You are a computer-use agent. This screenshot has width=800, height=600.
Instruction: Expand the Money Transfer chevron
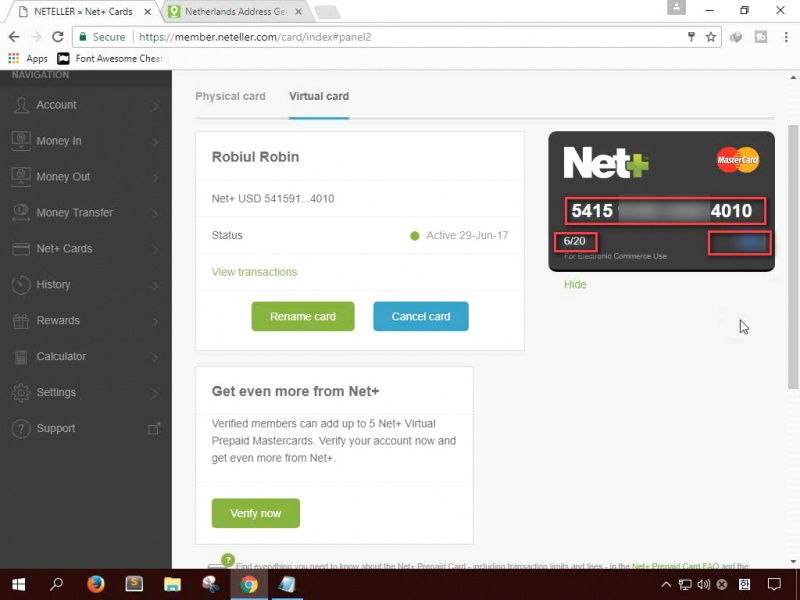click(155, 213)
